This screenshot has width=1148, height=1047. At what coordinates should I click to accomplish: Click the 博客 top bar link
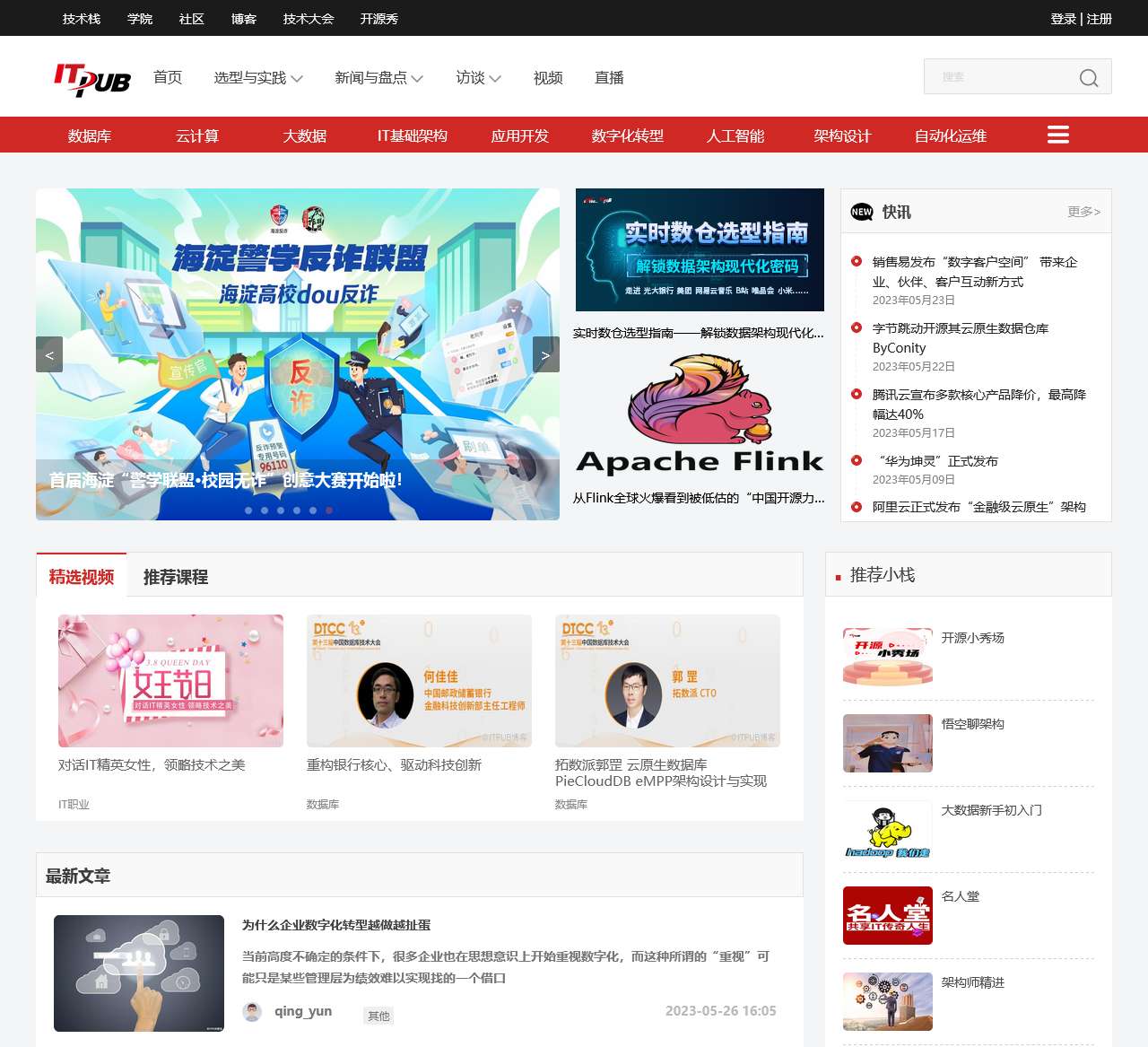(x=244, y=19)
